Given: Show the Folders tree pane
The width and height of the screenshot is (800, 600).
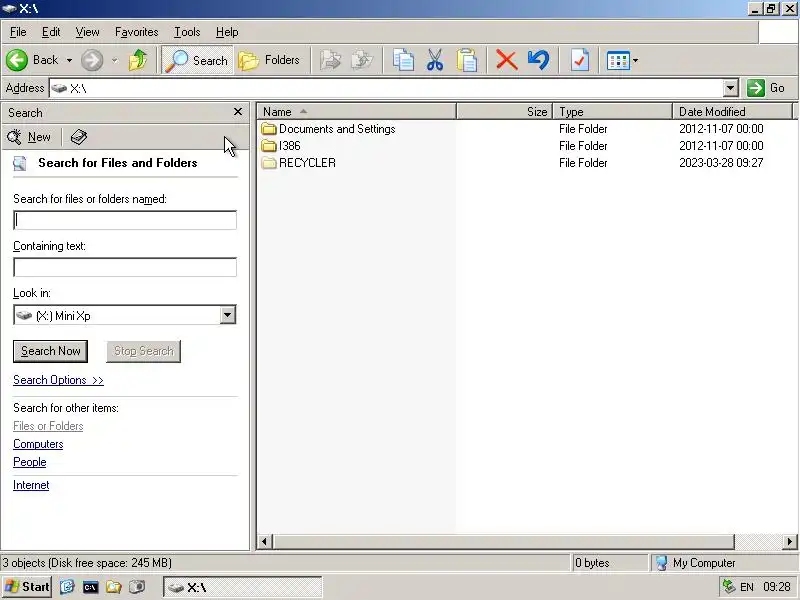Looking at the screenshot, I should pyautogui.click(x=269, y=60).
